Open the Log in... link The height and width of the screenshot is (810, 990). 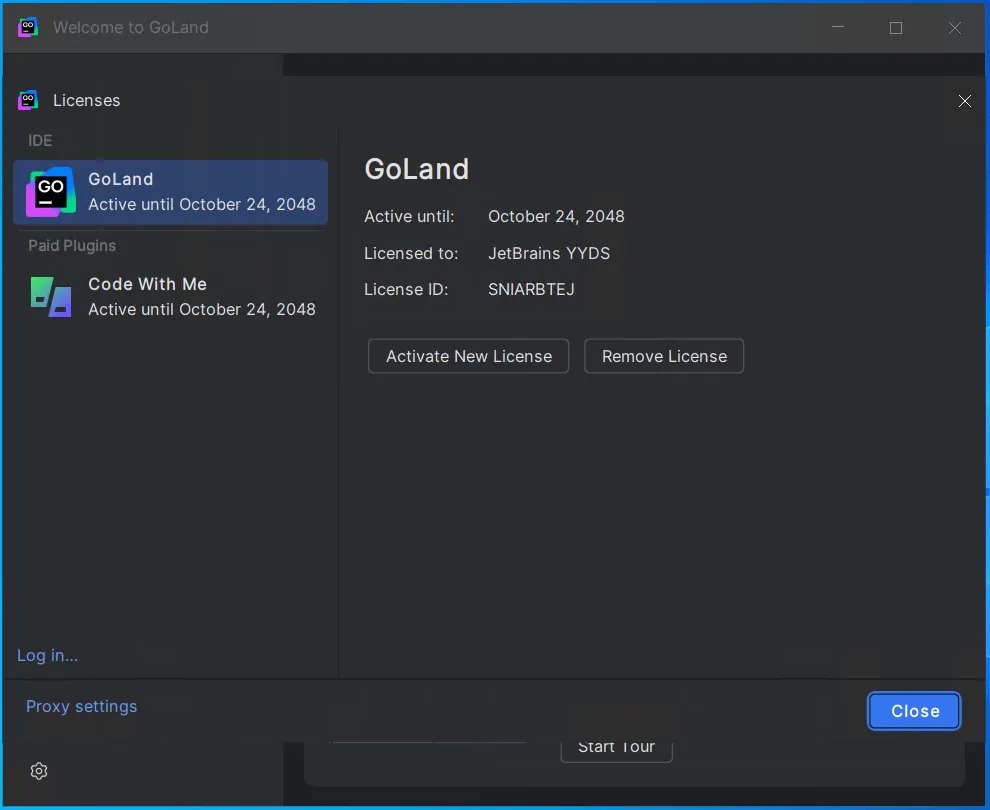[x=47, y=655]
